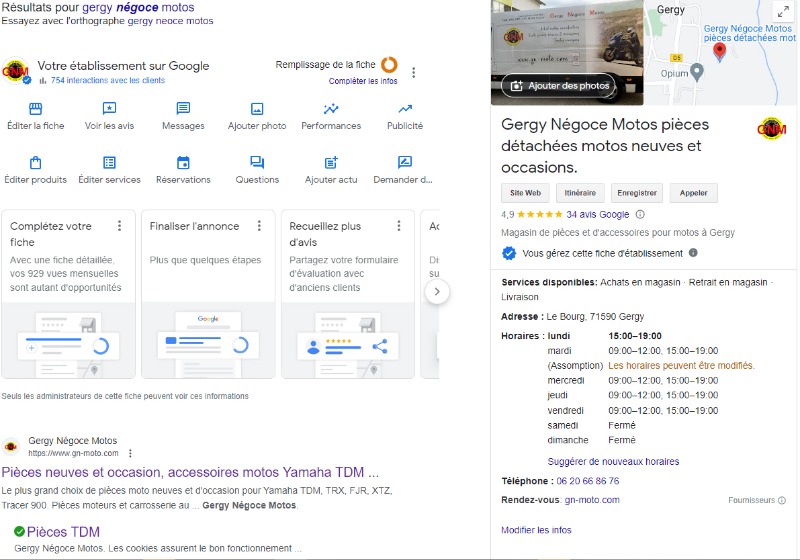Open the Réservations calendar icon

(x=183, y=163)
